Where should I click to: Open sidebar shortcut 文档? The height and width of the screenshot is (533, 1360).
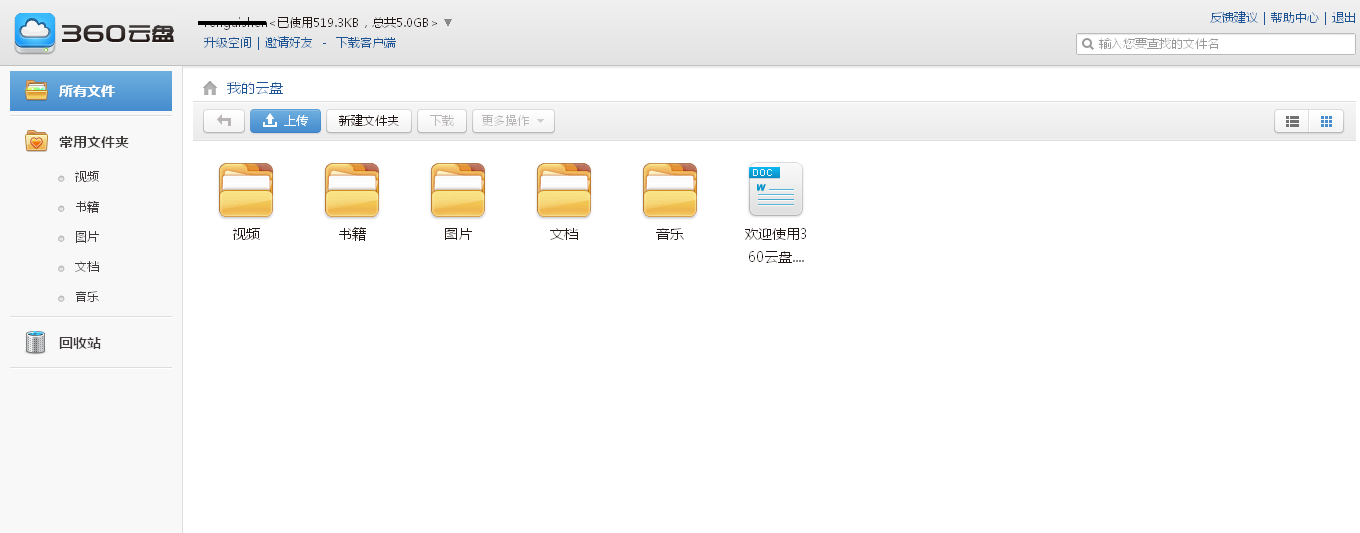click(87, 267)
